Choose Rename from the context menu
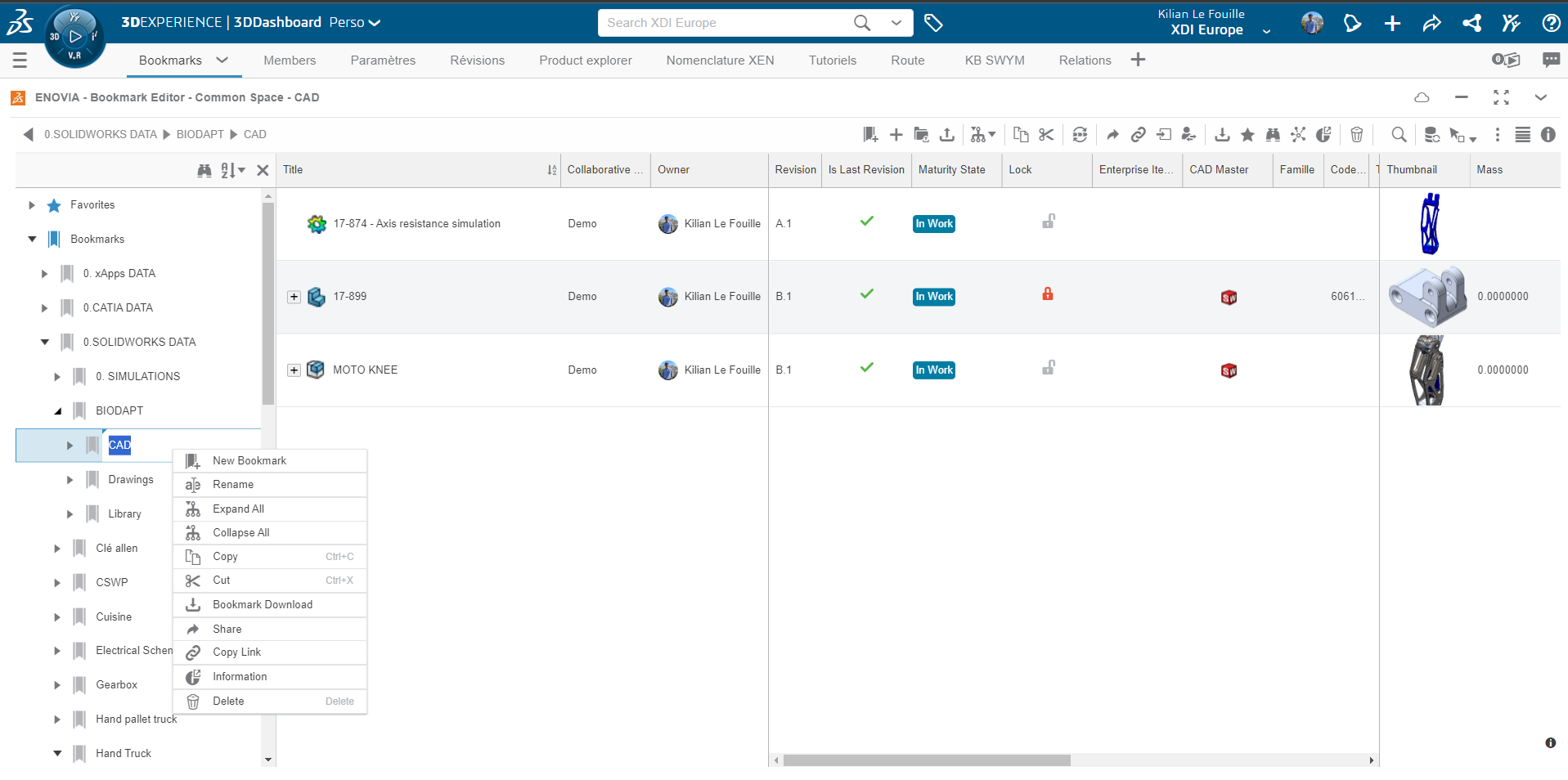 pyautogui.click(x=233, y=485)
